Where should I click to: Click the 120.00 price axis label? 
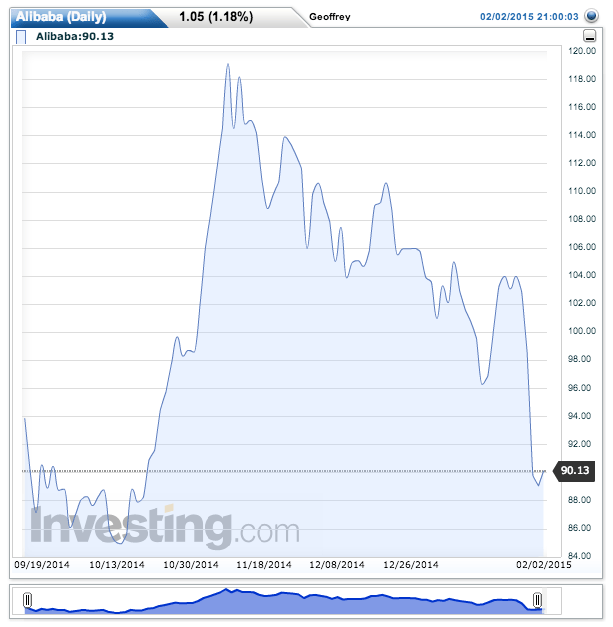582,50
